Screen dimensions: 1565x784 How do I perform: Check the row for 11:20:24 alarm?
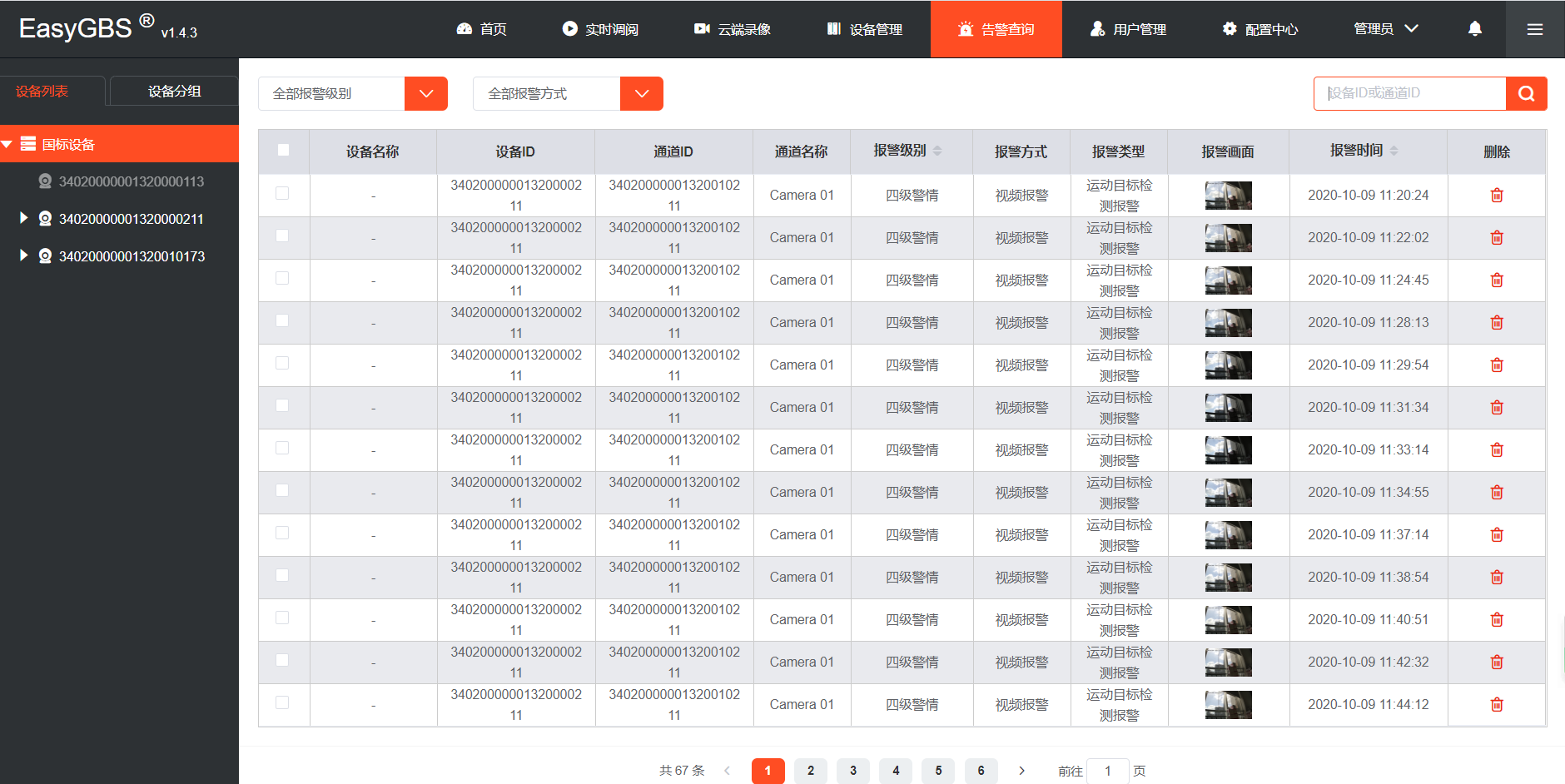pyautogui.click(x=282, y=193)
